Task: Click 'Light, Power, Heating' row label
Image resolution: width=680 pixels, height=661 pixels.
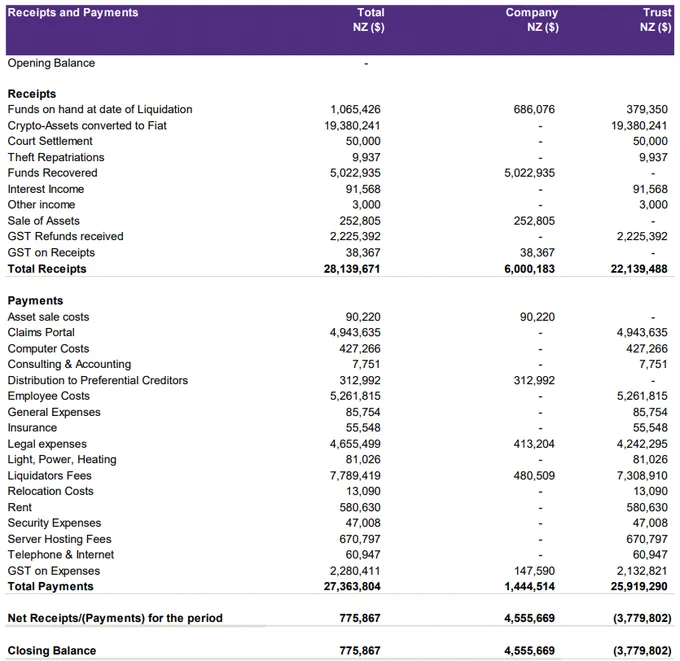Action: coord(62,459)
